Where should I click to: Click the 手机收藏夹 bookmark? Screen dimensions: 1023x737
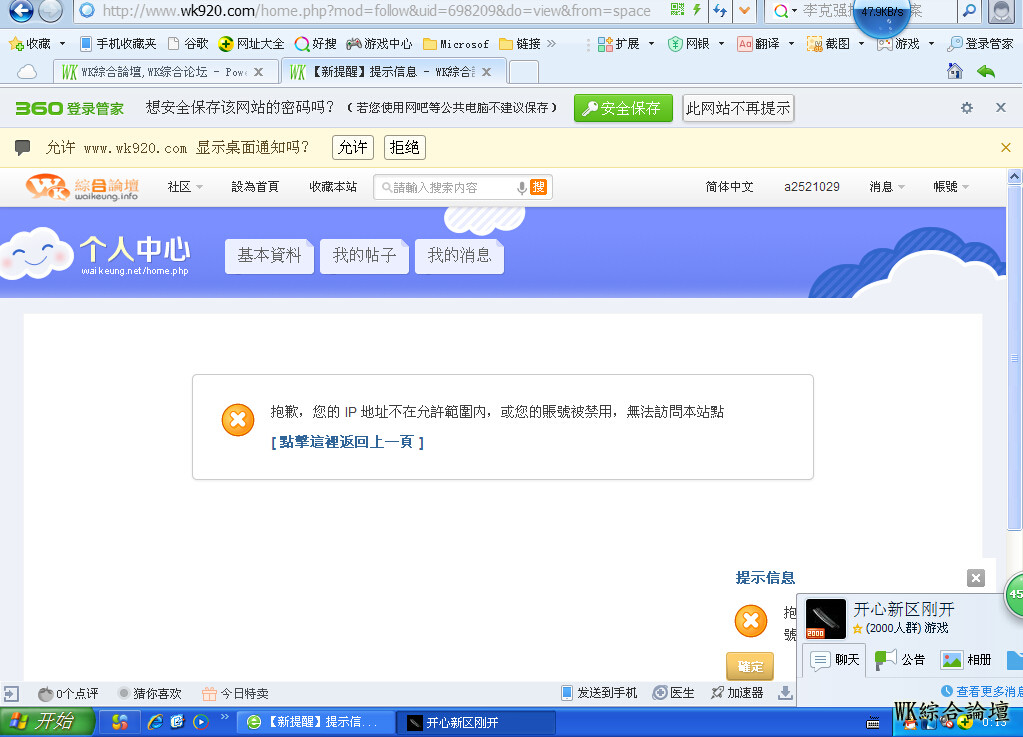tap(118, 44)
